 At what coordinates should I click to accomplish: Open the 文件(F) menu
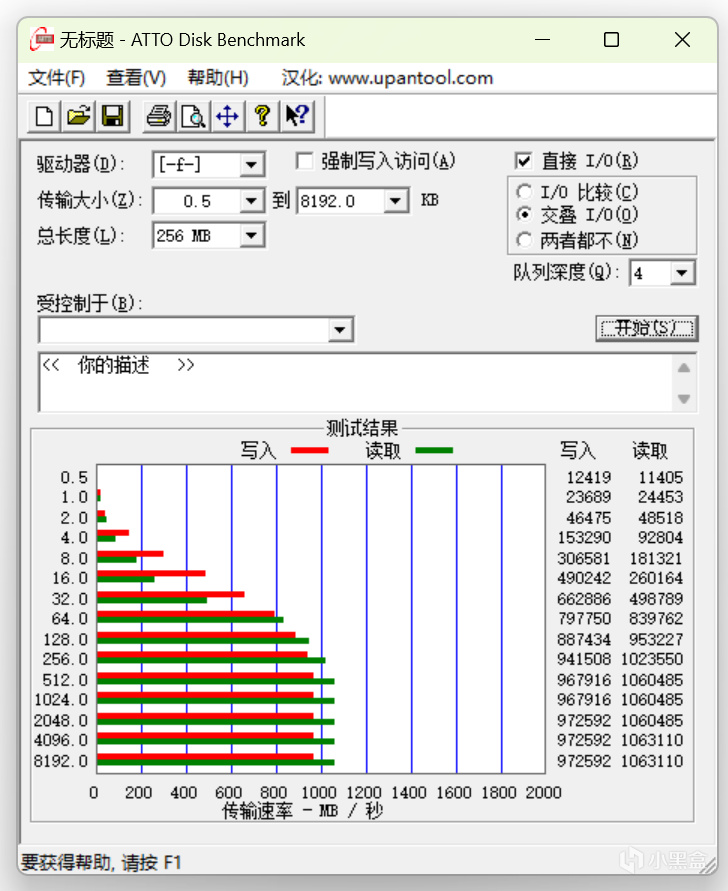pos(56,77)
